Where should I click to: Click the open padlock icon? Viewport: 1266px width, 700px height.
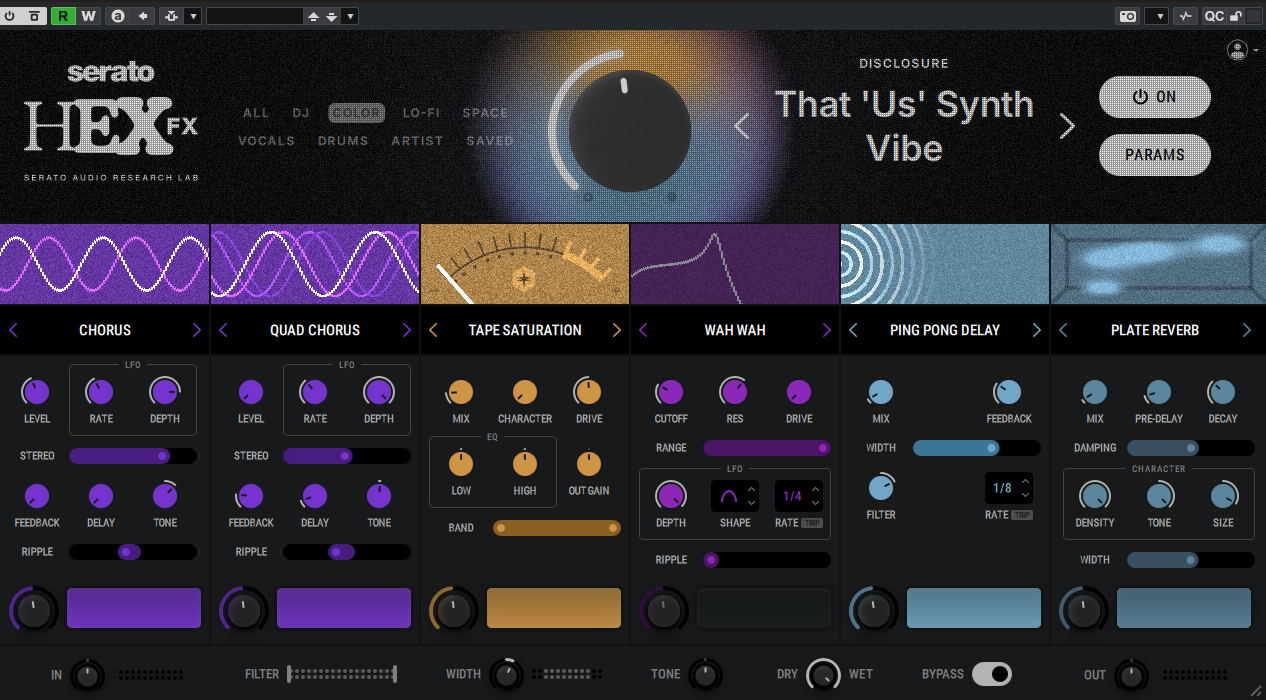1237,16
